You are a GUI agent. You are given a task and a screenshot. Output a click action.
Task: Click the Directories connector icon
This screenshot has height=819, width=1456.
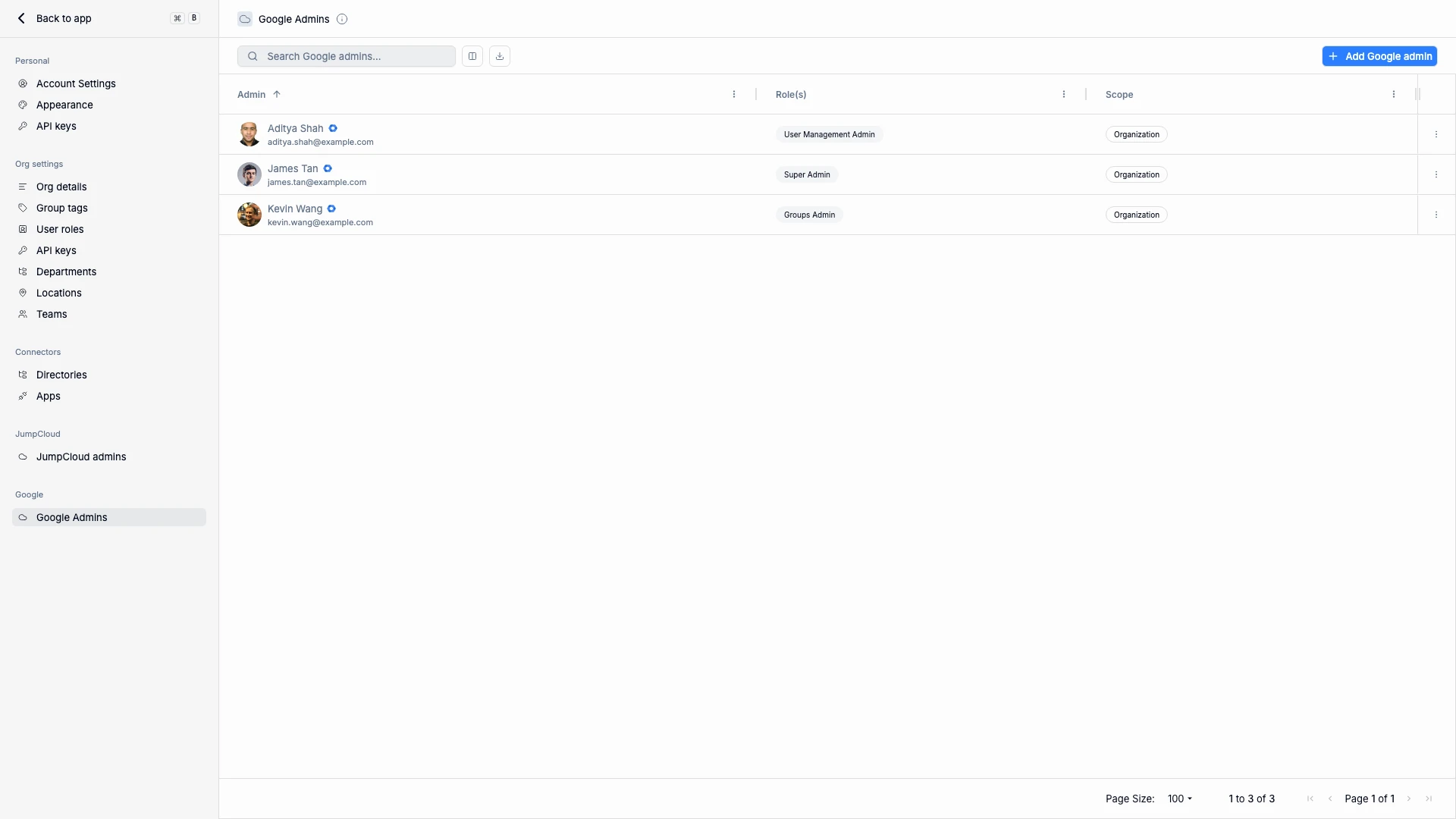[23, 375]
